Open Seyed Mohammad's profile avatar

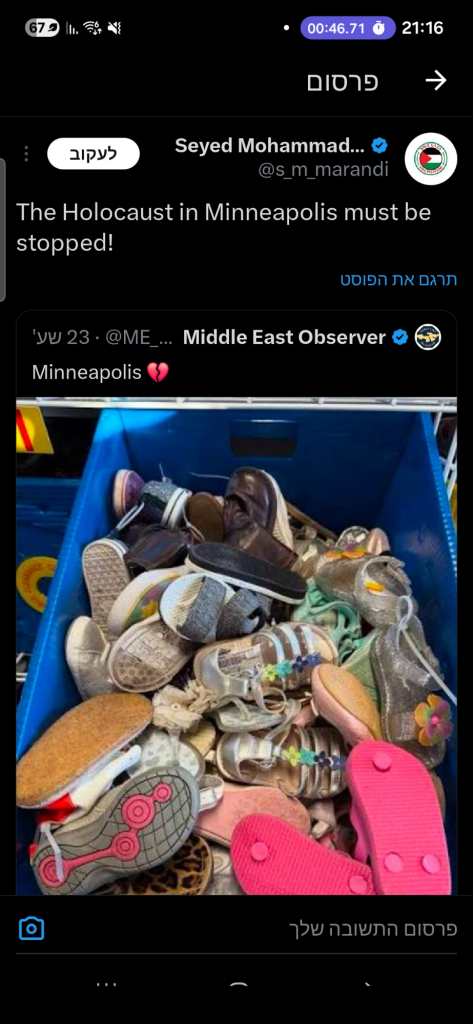tap(431, 159)
